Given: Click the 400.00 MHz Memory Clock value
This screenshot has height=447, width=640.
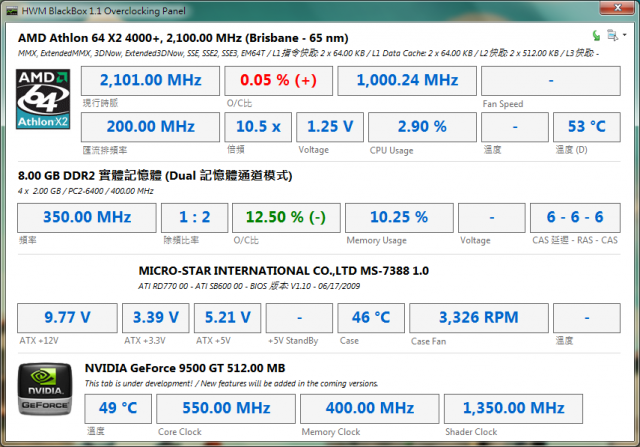Looking at the screenshot, I should [x=370, y=409].
